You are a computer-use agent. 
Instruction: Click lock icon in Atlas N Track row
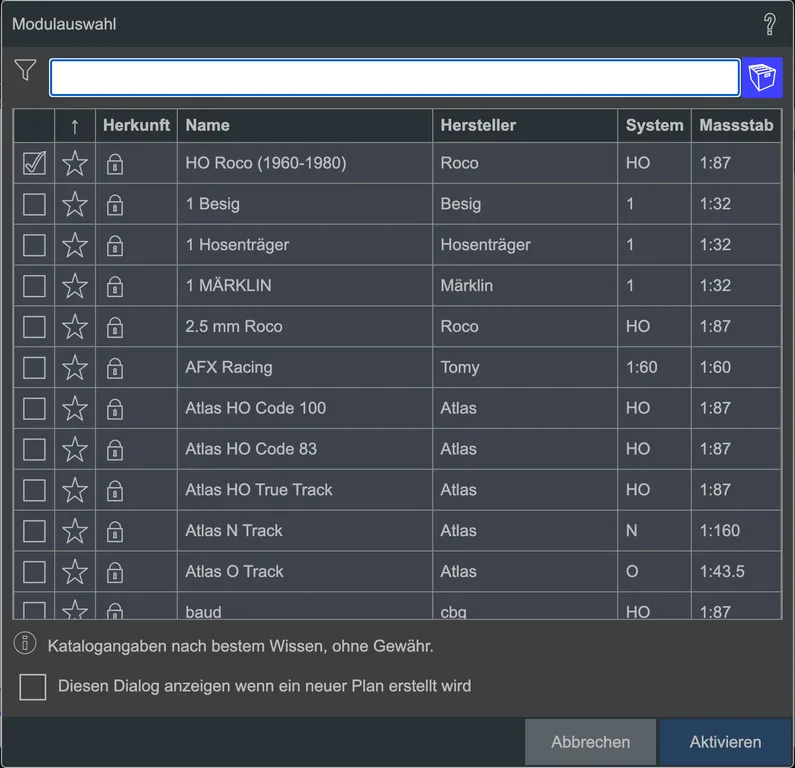pyautogui.click(x=115, y=532)
